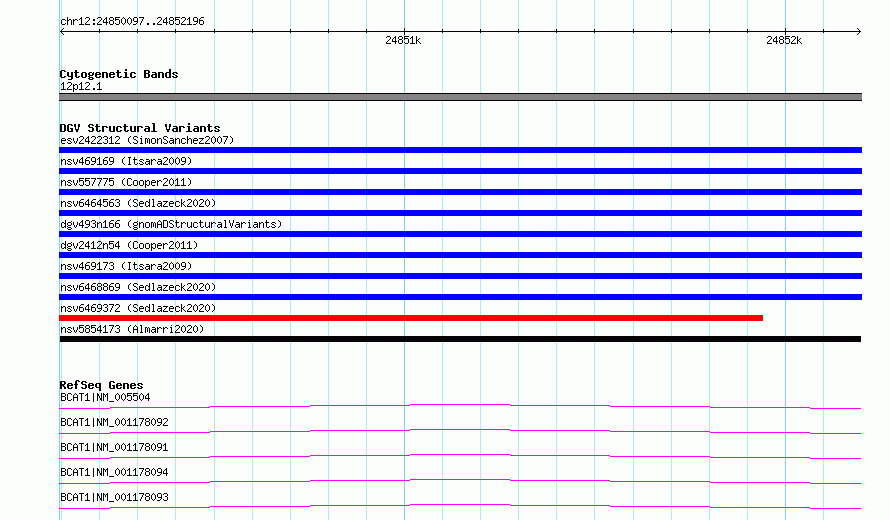Click the nsv469173 (Itsara2009) label

[126, 266]
